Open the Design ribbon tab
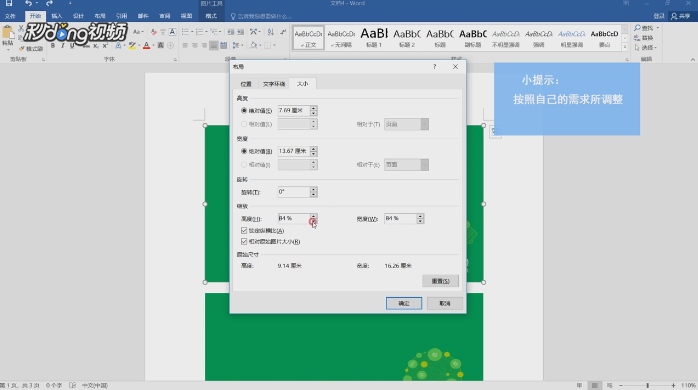Screen dimensions: 698x390 click(78, 16)
